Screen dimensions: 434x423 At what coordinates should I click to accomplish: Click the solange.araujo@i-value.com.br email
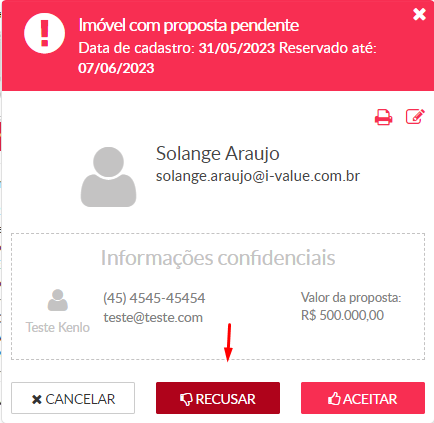tap(258, 176)
